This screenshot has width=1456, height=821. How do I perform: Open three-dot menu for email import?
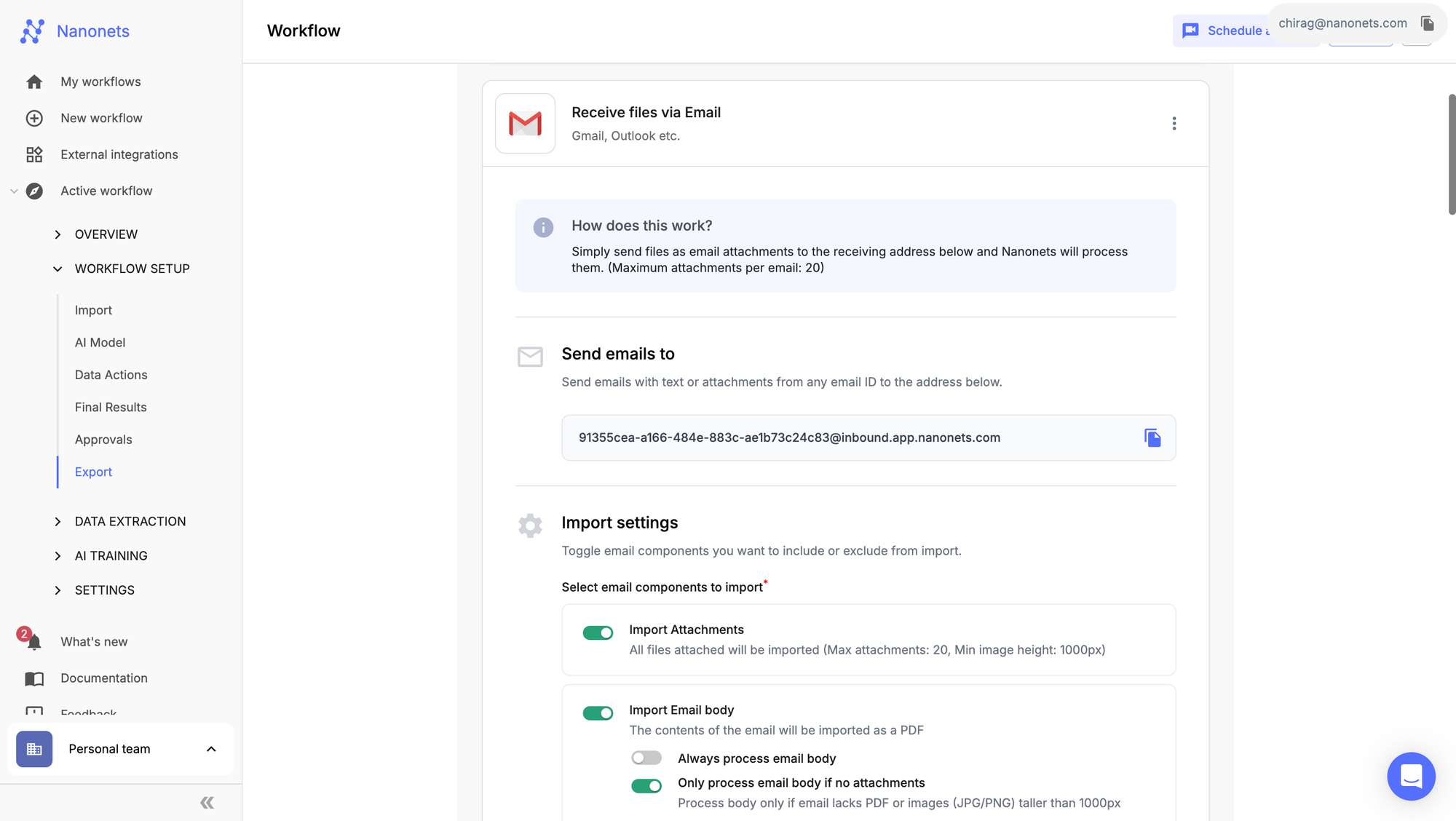(1174, 124)
